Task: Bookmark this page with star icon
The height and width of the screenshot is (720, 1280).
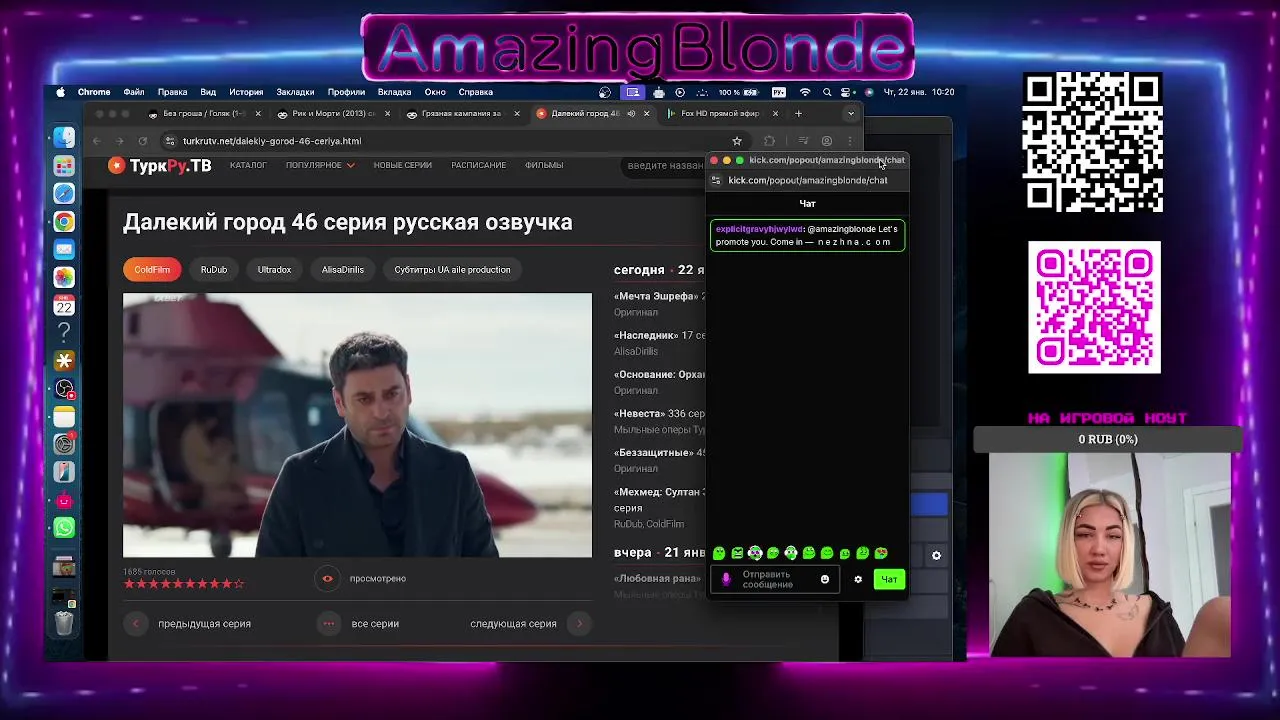Action: (x=737, y=141)
